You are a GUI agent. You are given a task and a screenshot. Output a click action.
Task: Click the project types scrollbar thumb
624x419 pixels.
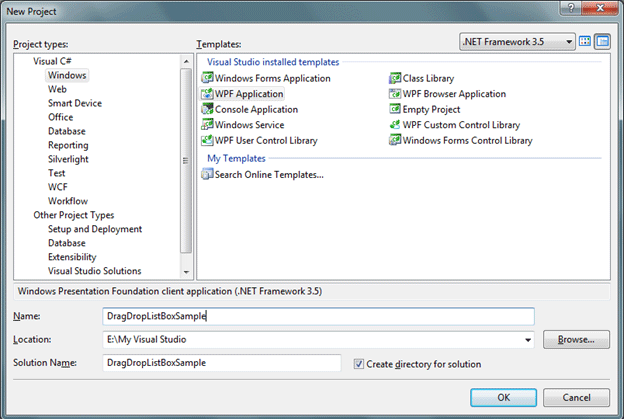pos(186,160)
